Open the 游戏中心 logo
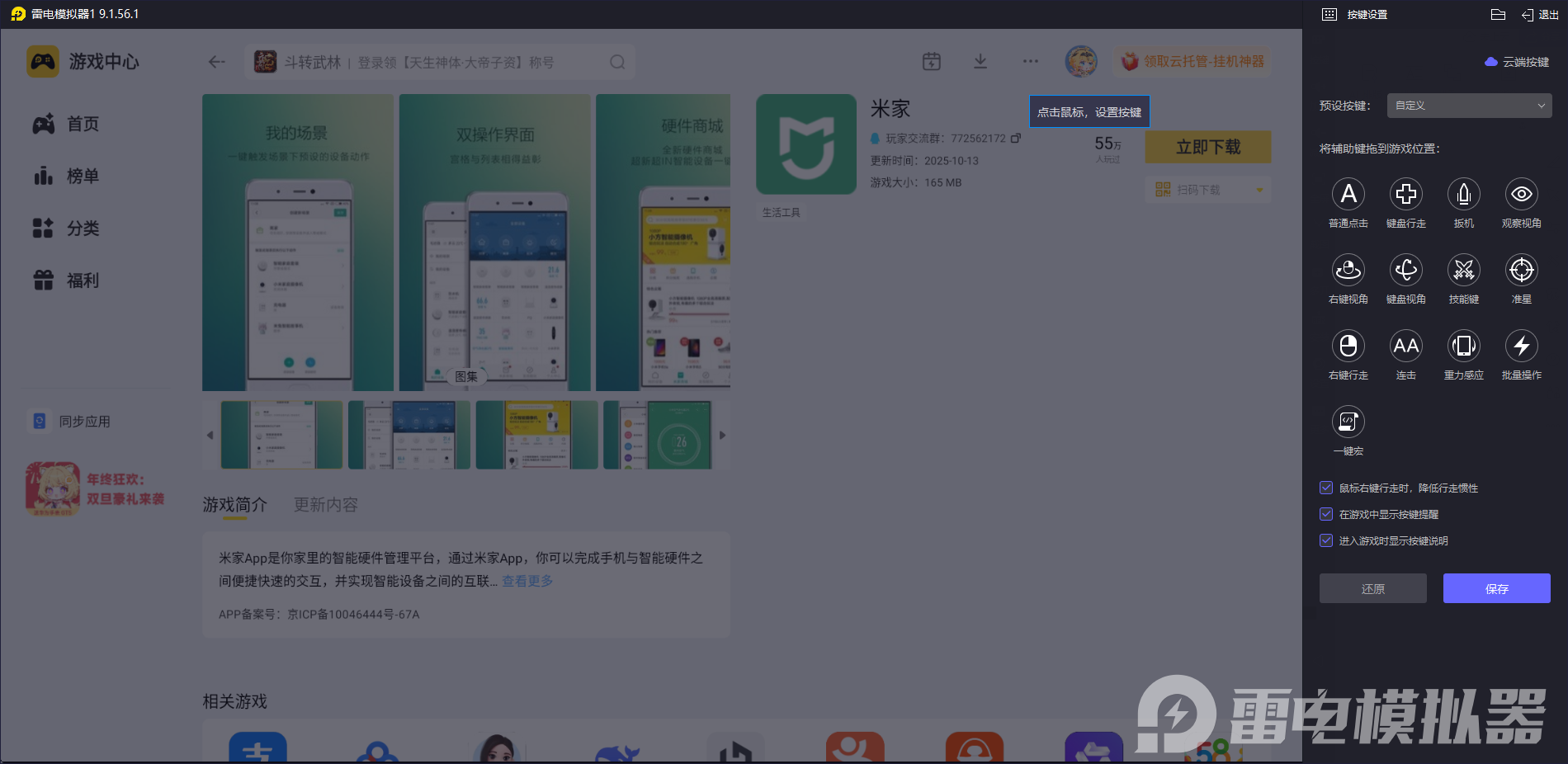 43,62
